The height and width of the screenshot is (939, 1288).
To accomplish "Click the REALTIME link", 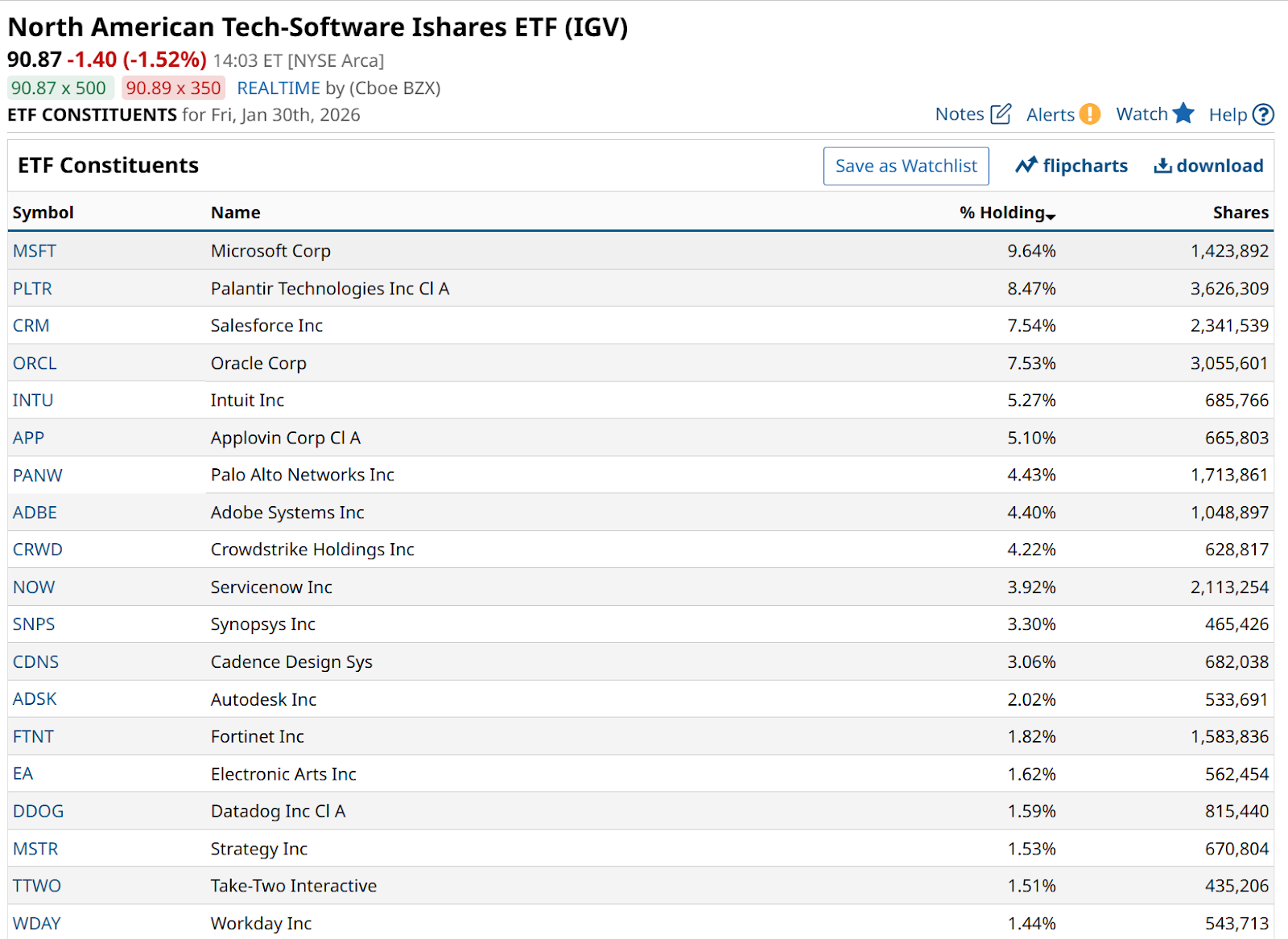I will point(279,89).
